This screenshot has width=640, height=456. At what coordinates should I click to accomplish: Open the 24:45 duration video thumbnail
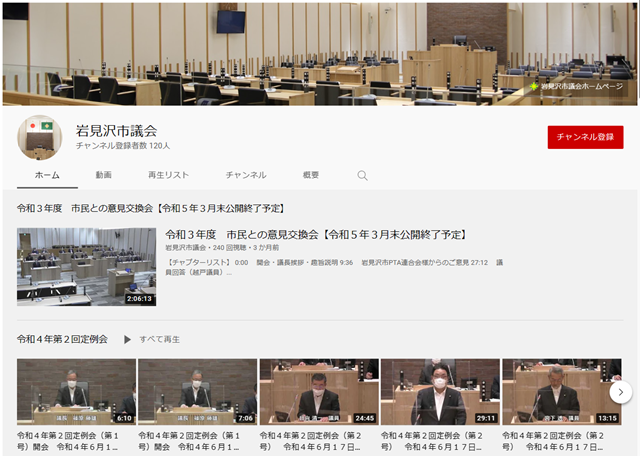(318, 392)
